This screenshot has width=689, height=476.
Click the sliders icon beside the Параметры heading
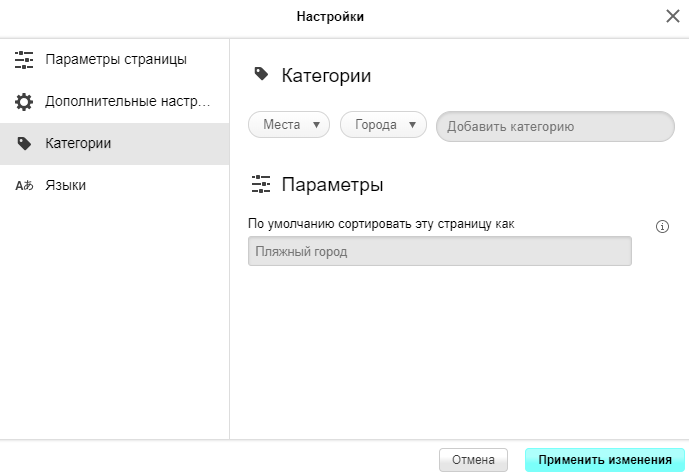click(261, 185)
